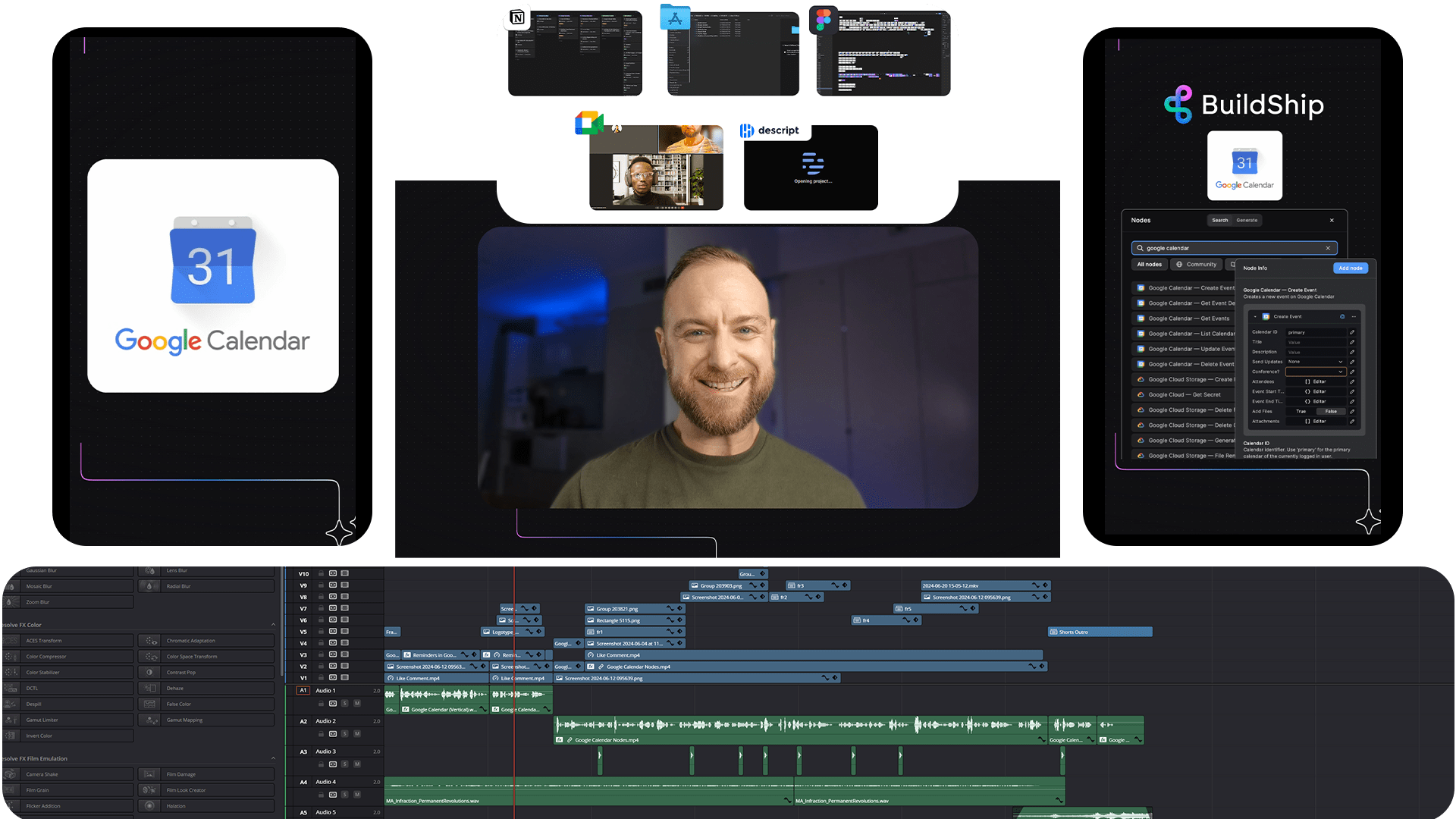The image size is (1456, 819).
Task: Click the Contrast Pop effect icon
Action: tap(149, 673)
